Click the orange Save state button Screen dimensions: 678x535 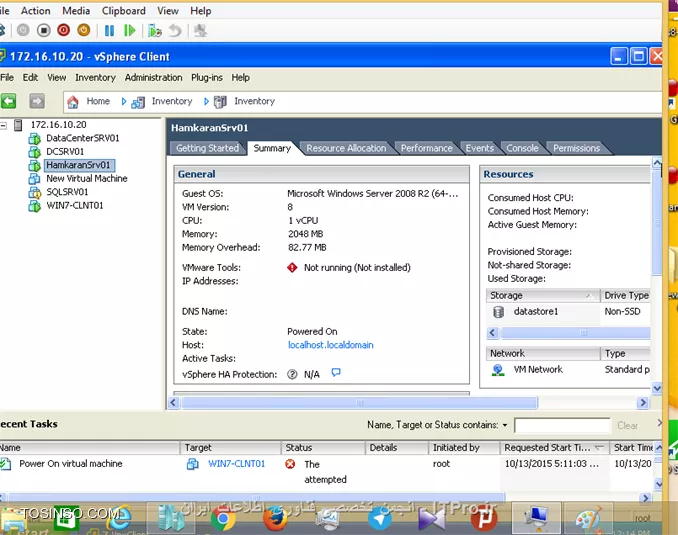pyautogui.click(x=84, y=30)
